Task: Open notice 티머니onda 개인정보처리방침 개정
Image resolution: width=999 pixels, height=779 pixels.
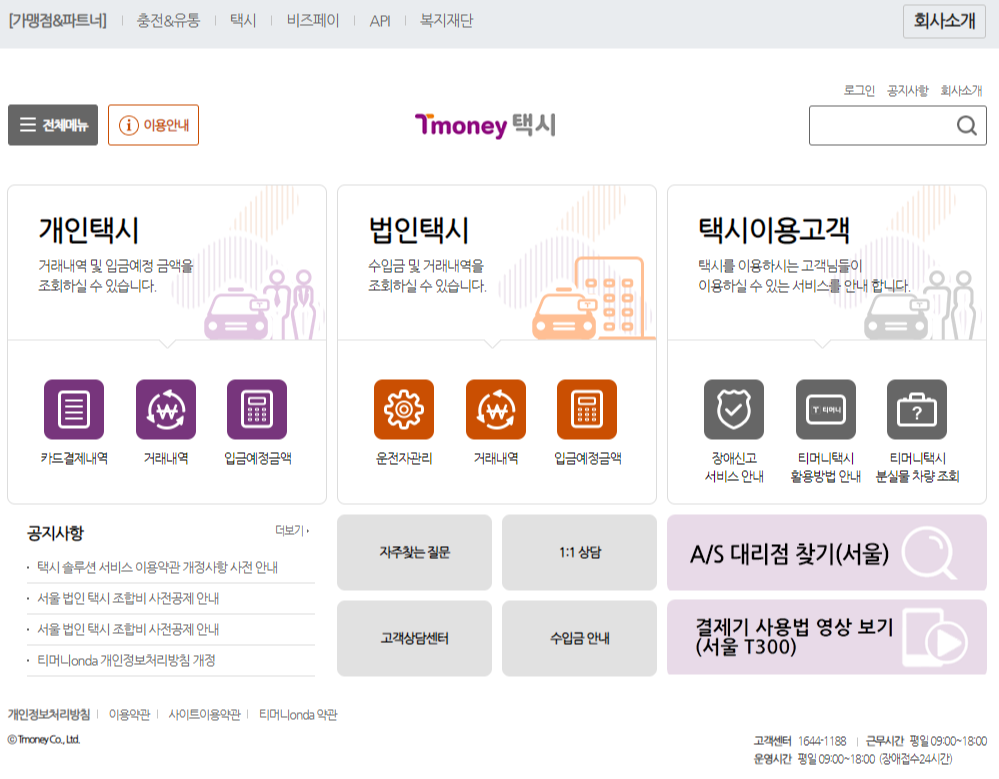Action: pos(126,661)
